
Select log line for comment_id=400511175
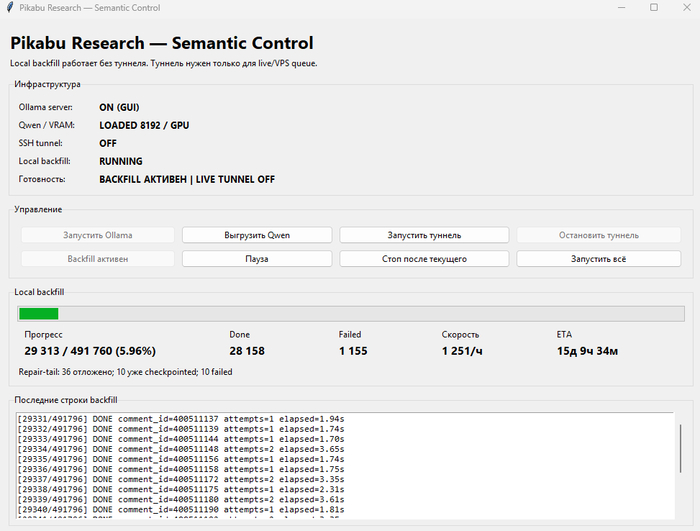(x=181, y=489)
